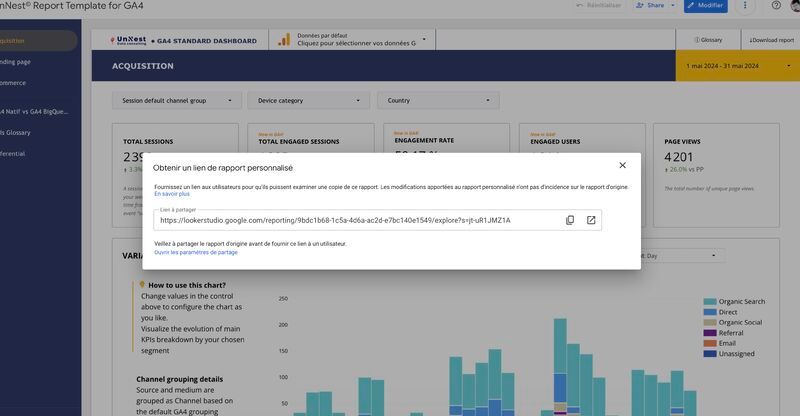Copy the share link to clipboard
Screen dimensions: 800x416
tap(570, 220)
